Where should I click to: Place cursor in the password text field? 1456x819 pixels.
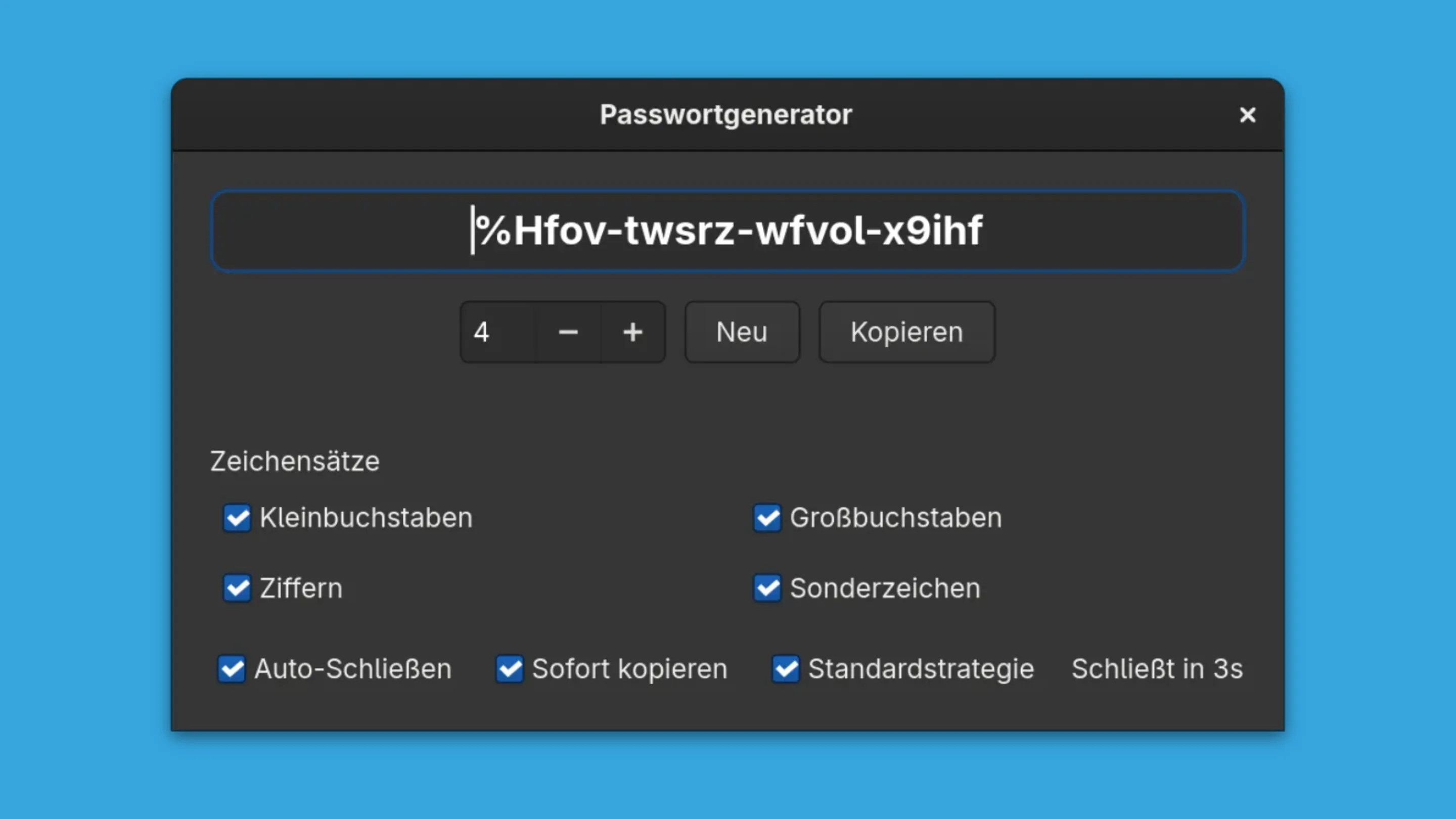click(726, 231)
